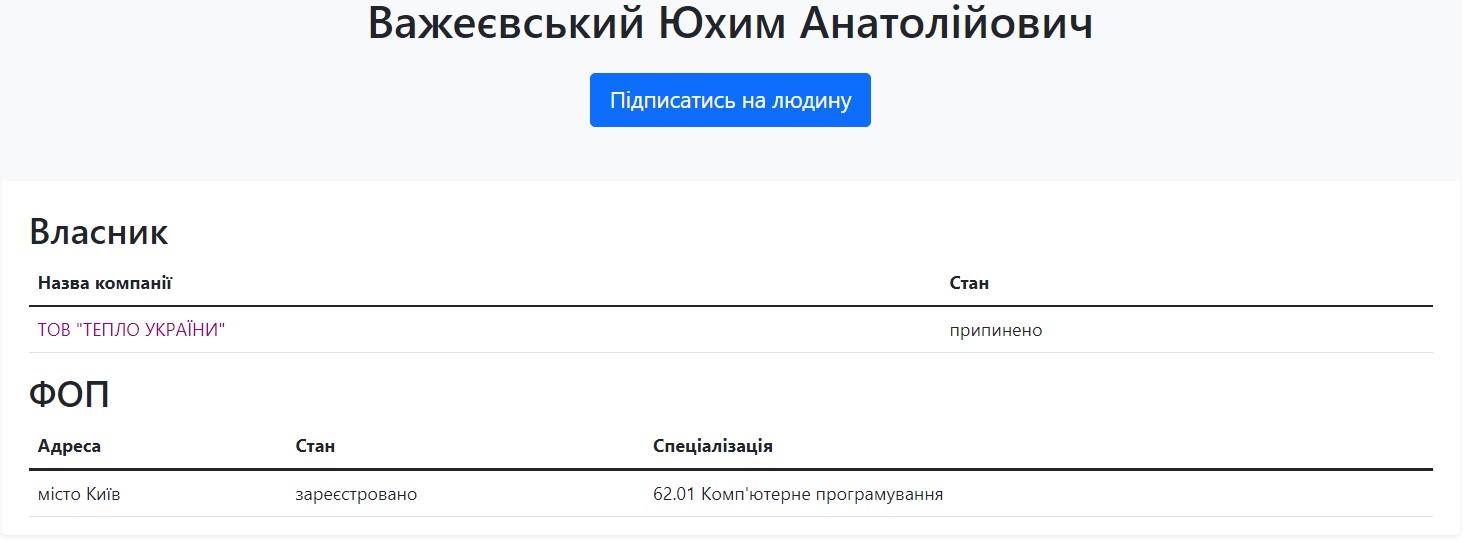Click the 'Підписатись на людину' button
The width and height of the screenshot is (1470, 543).
[x=730, y=100]
